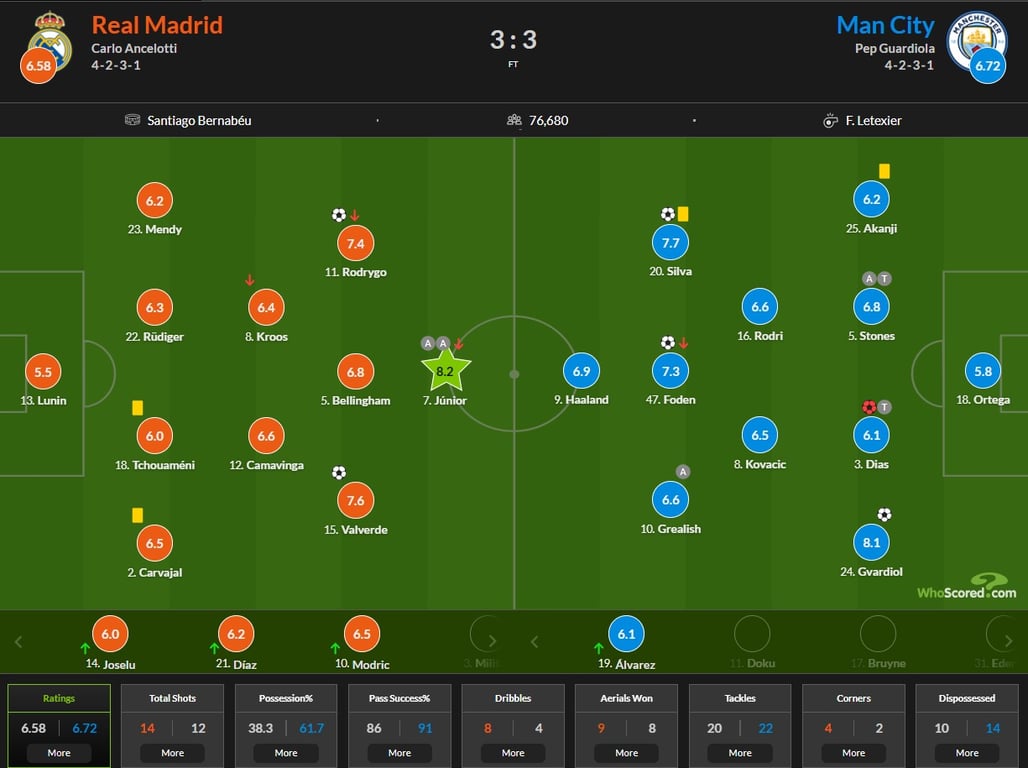The height and width of the screenshot is (768, 1028).
Task: Click the referee whistle icon
Action: [830, 121]
